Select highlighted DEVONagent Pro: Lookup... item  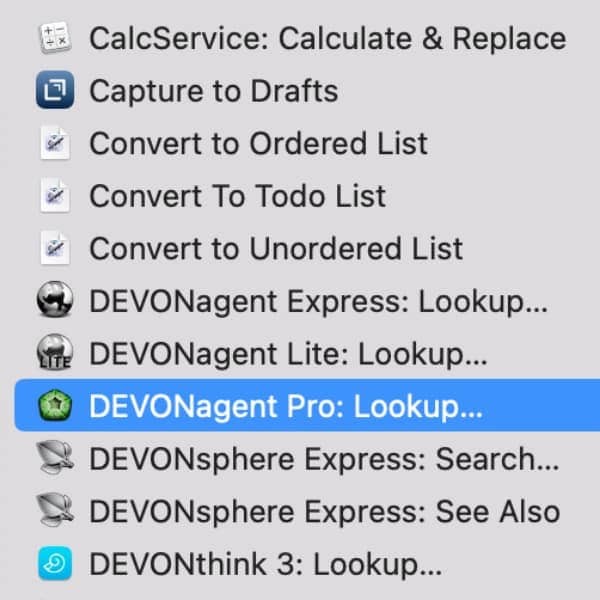(286, 408)
